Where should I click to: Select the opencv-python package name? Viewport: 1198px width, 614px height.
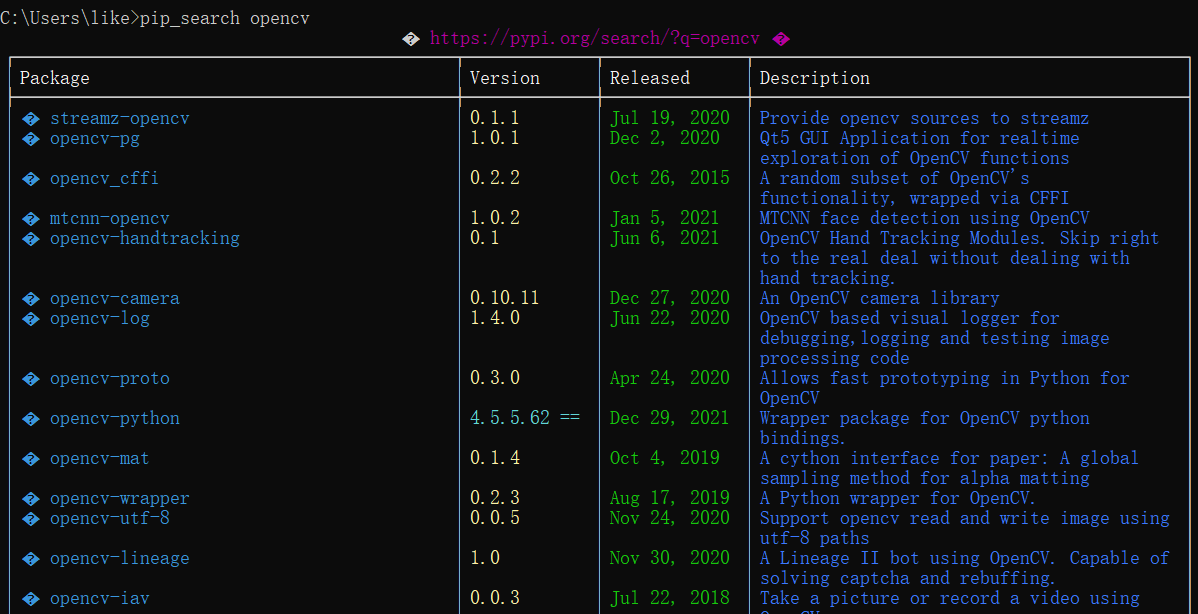click(114, 418)
